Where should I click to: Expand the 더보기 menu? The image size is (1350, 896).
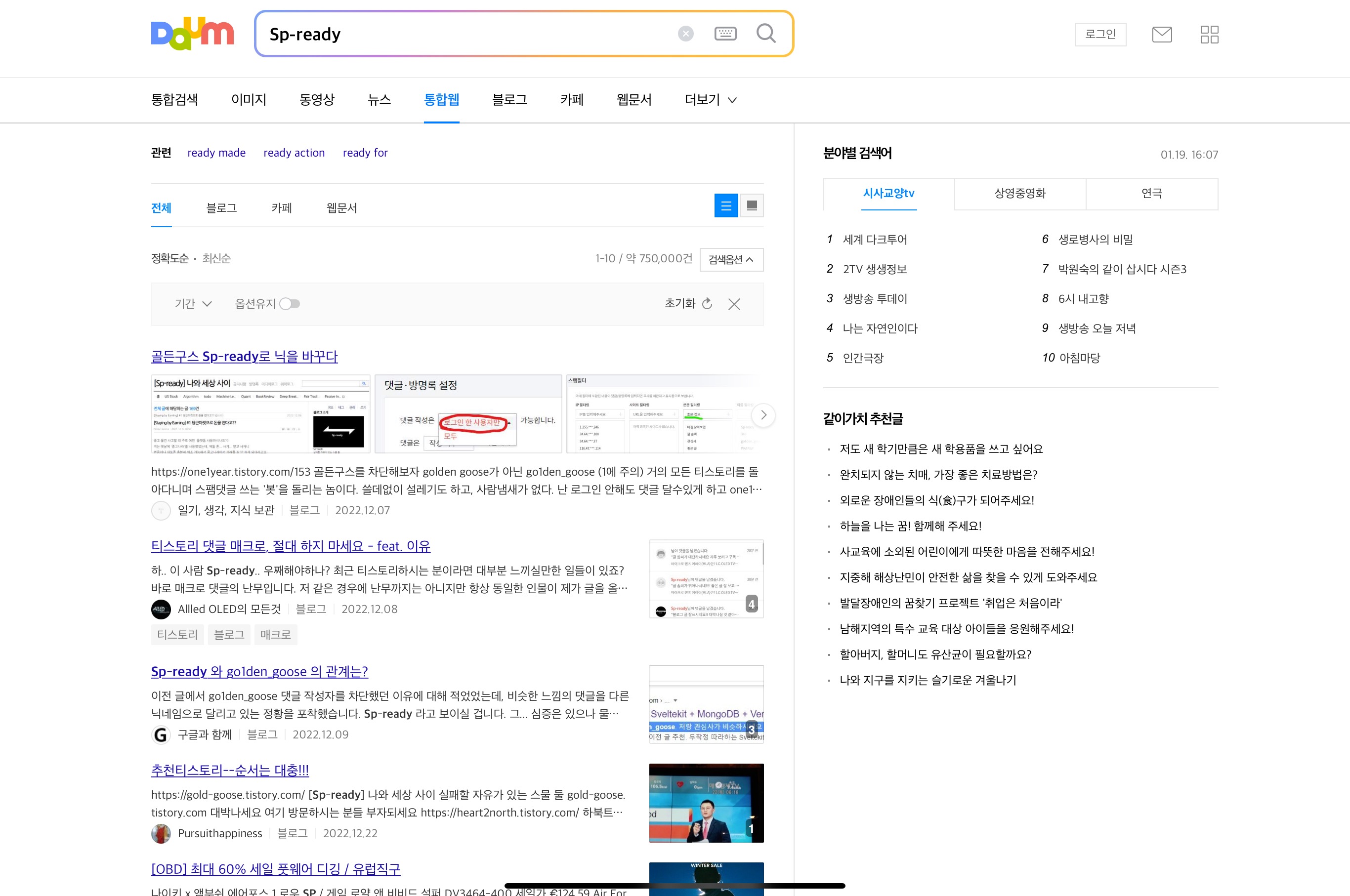coord(711,99)
